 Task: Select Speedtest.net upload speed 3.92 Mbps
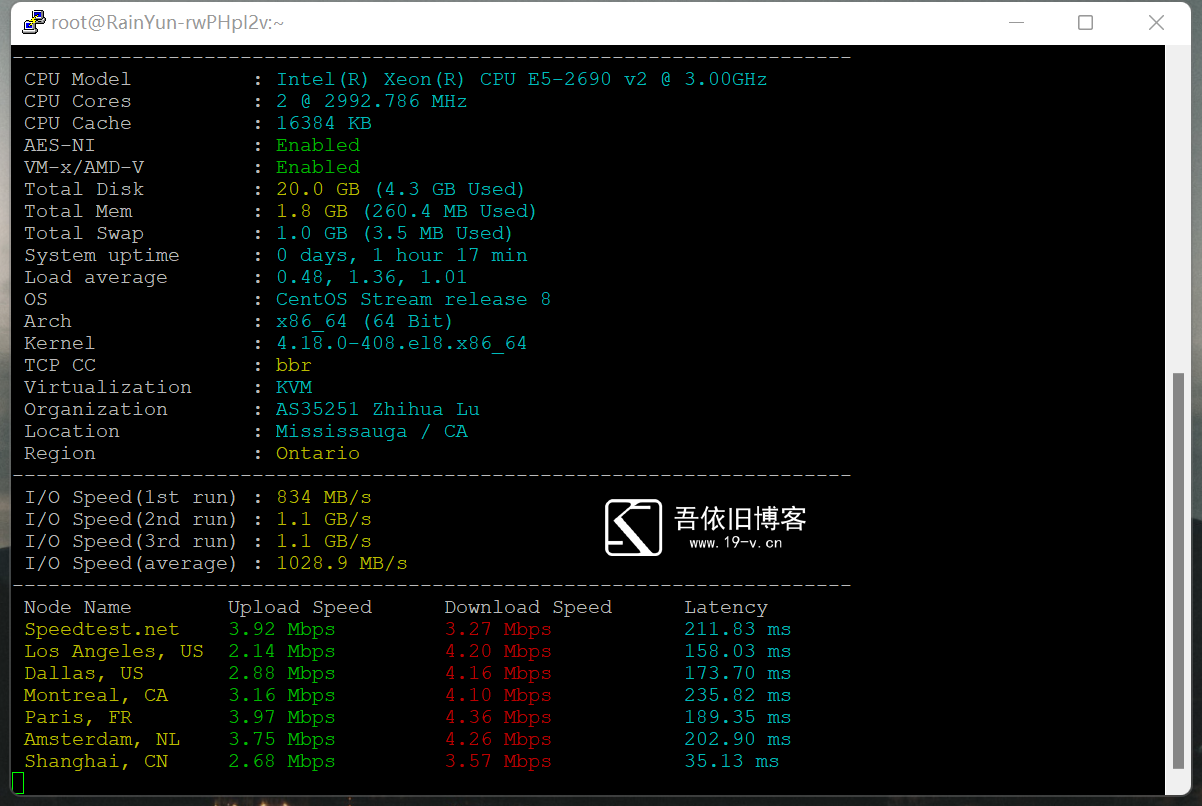point(282,629)
